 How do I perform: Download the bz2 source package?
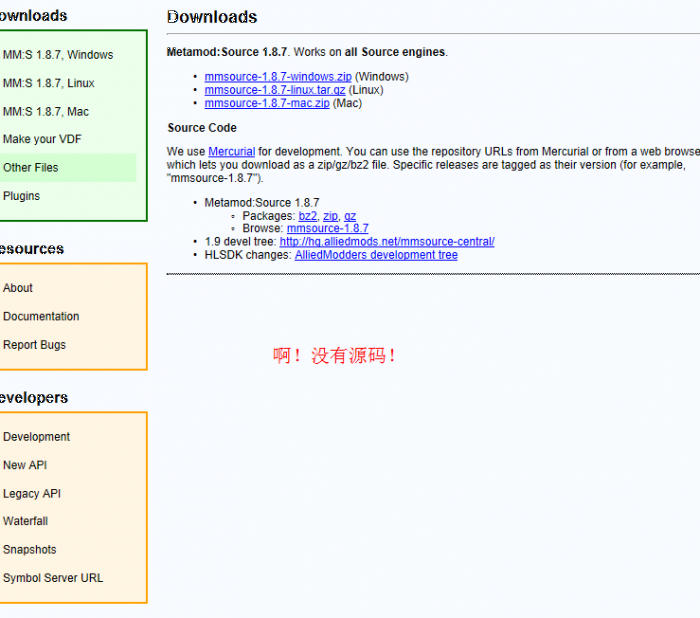point(308,216)
